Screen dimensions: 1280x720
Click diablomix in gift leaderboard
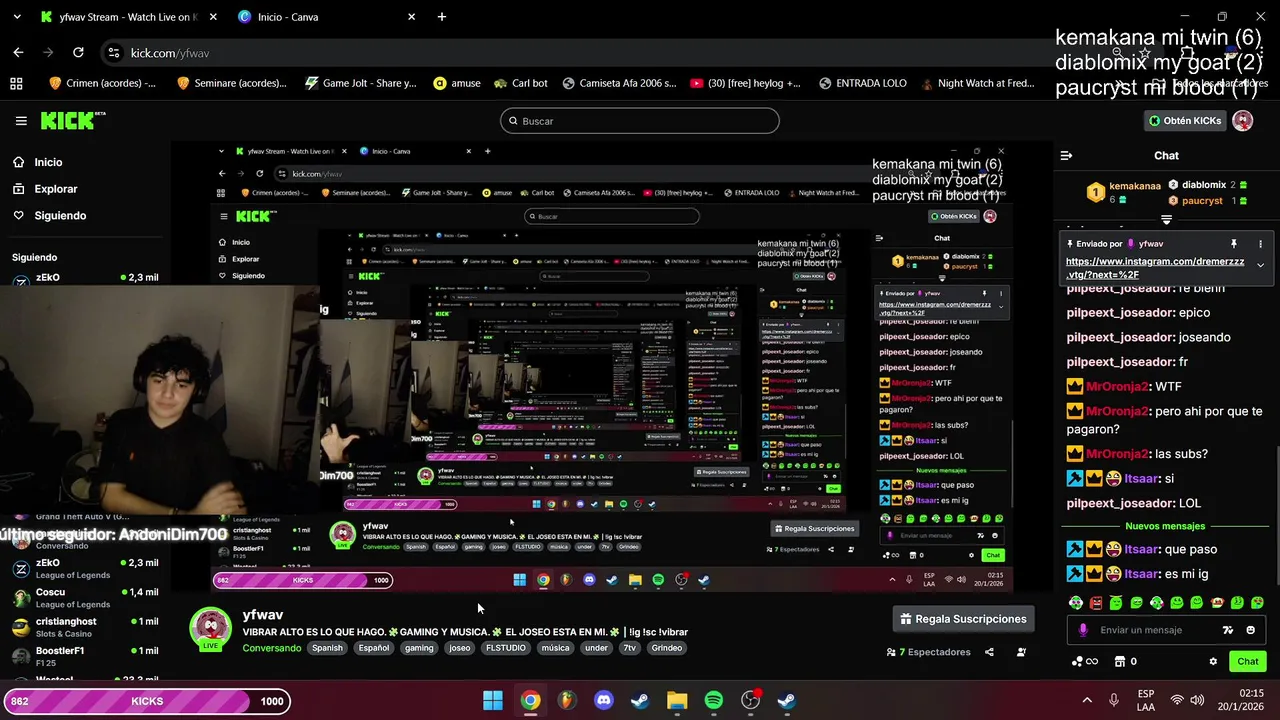1204,185
